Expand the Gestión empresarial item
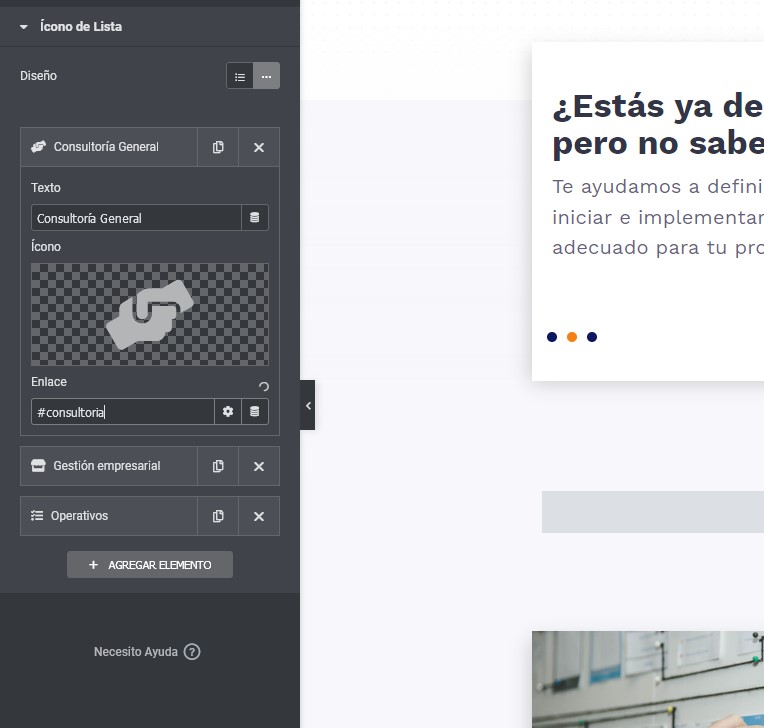Screen dimensions: 764x728 (109, 466)
